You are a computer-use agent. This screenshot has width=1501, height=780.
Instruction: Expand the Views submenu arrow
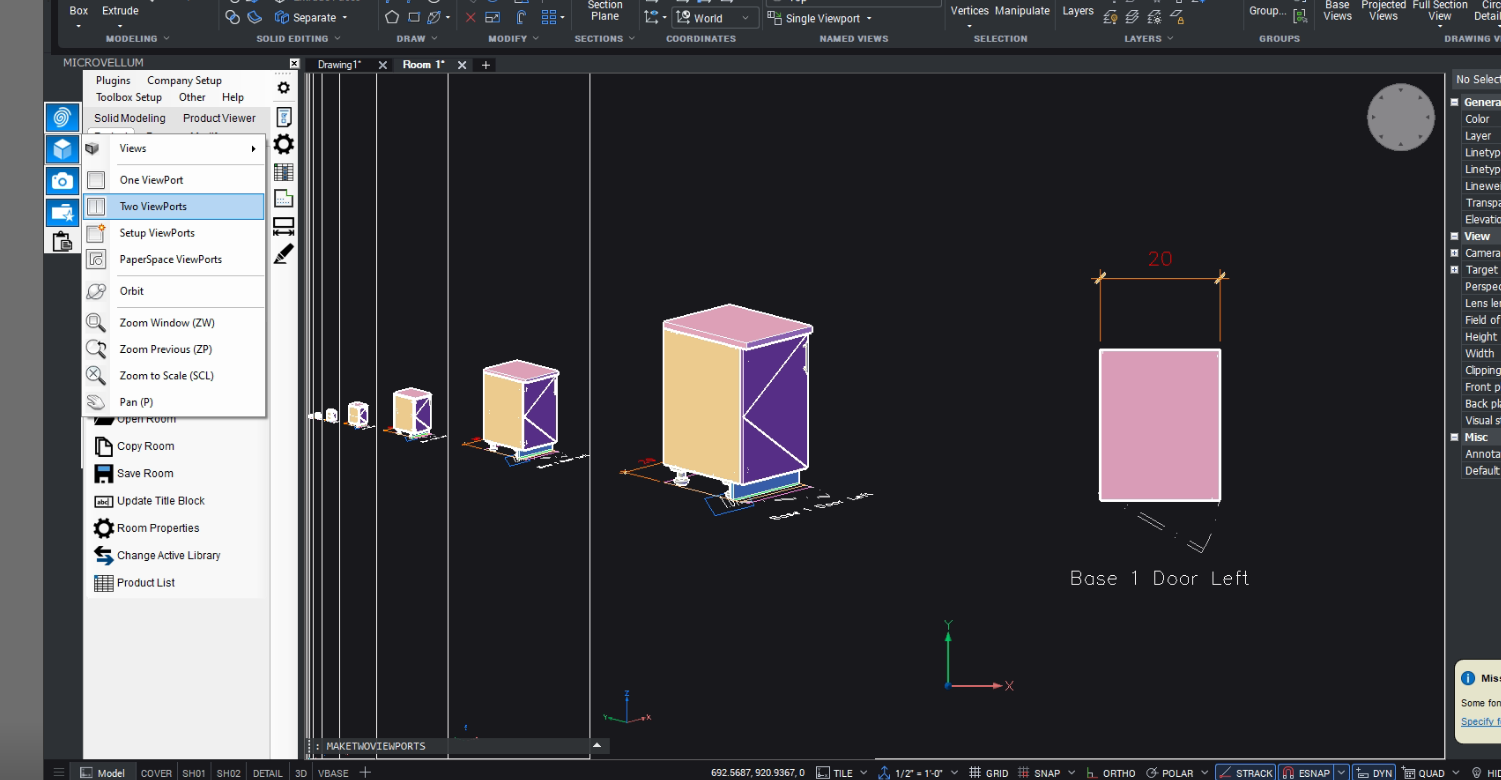click(253, 149)
